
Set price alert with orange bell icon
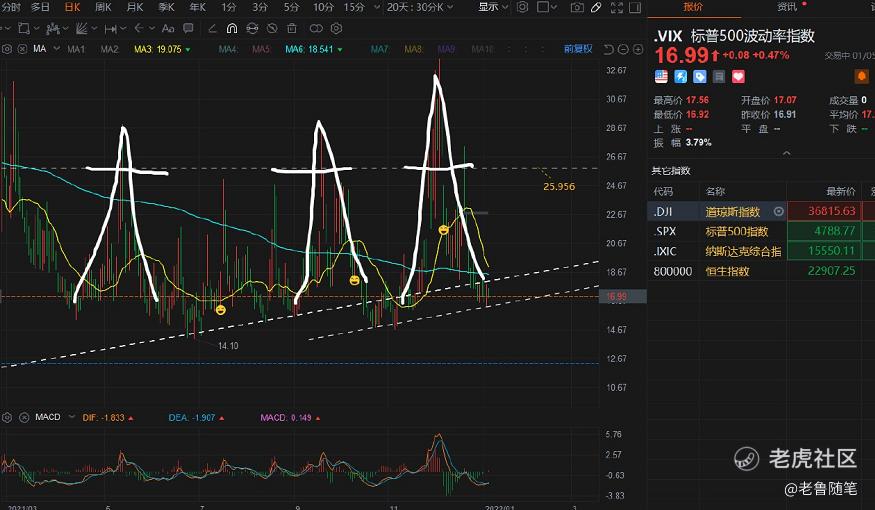[862, 76]
